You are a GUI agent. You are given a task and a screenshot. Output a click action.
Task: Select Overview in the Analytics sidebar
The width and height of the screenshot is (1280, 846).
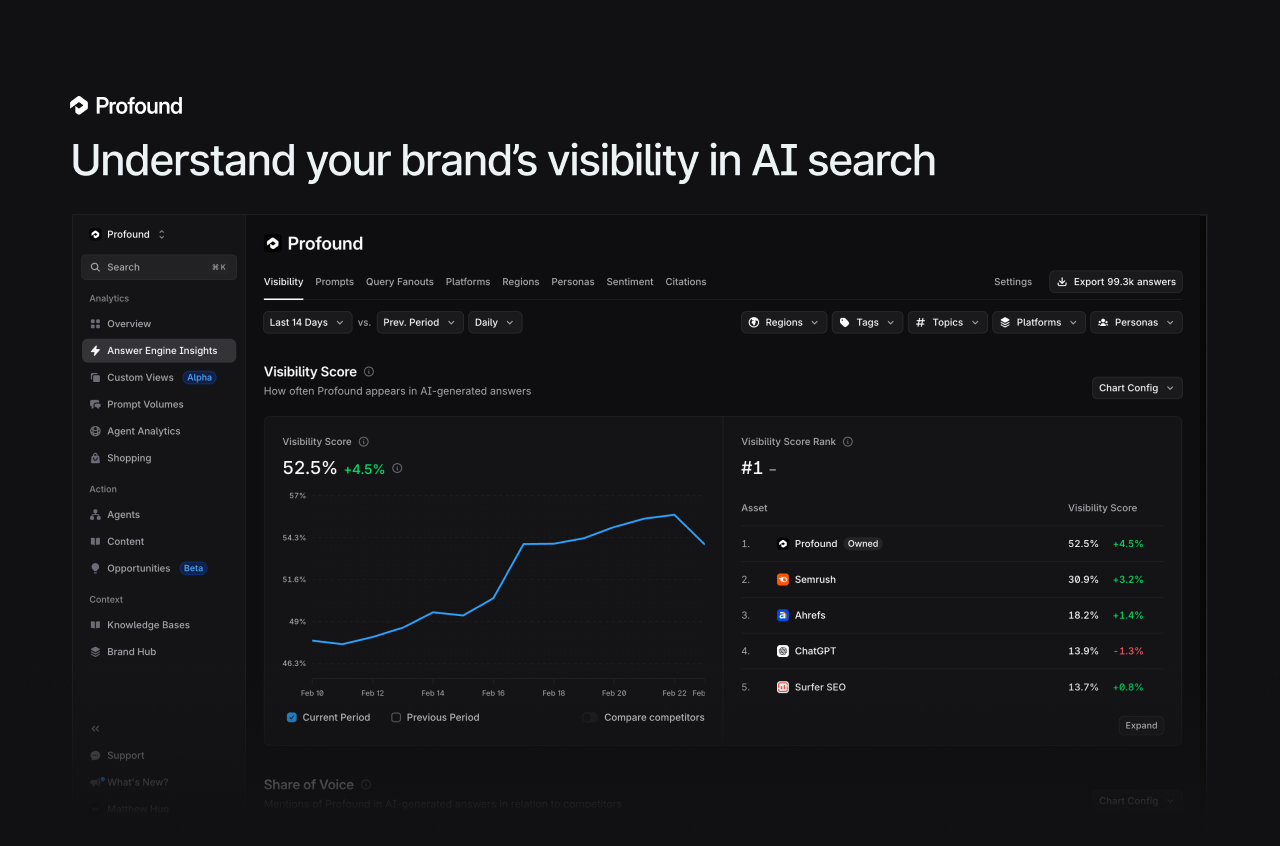(x=129, y=323)
